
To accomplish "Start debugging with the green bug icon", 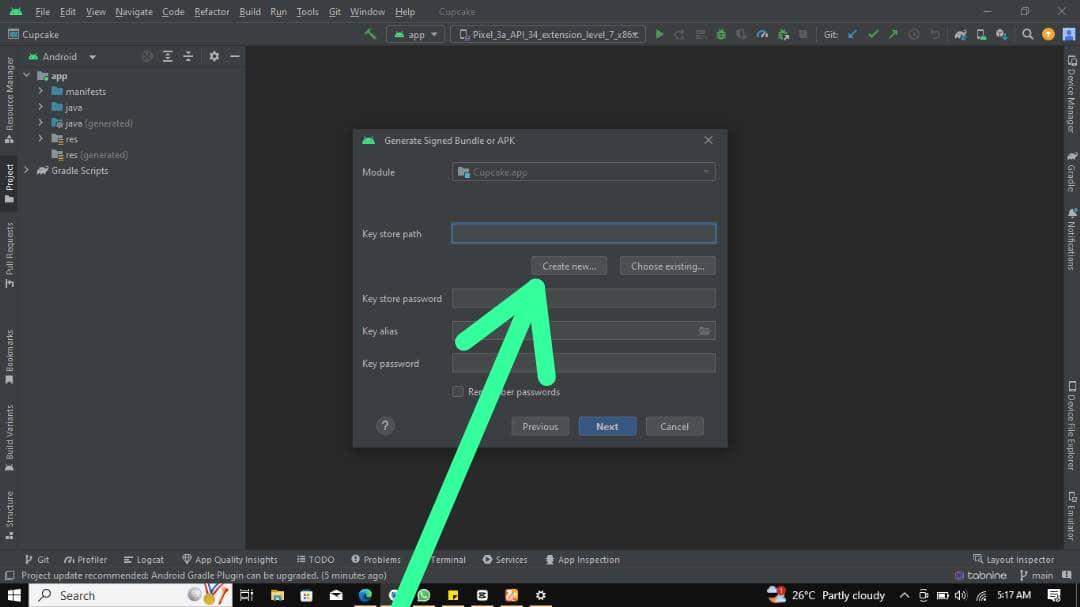I will (x=720, y=34).
